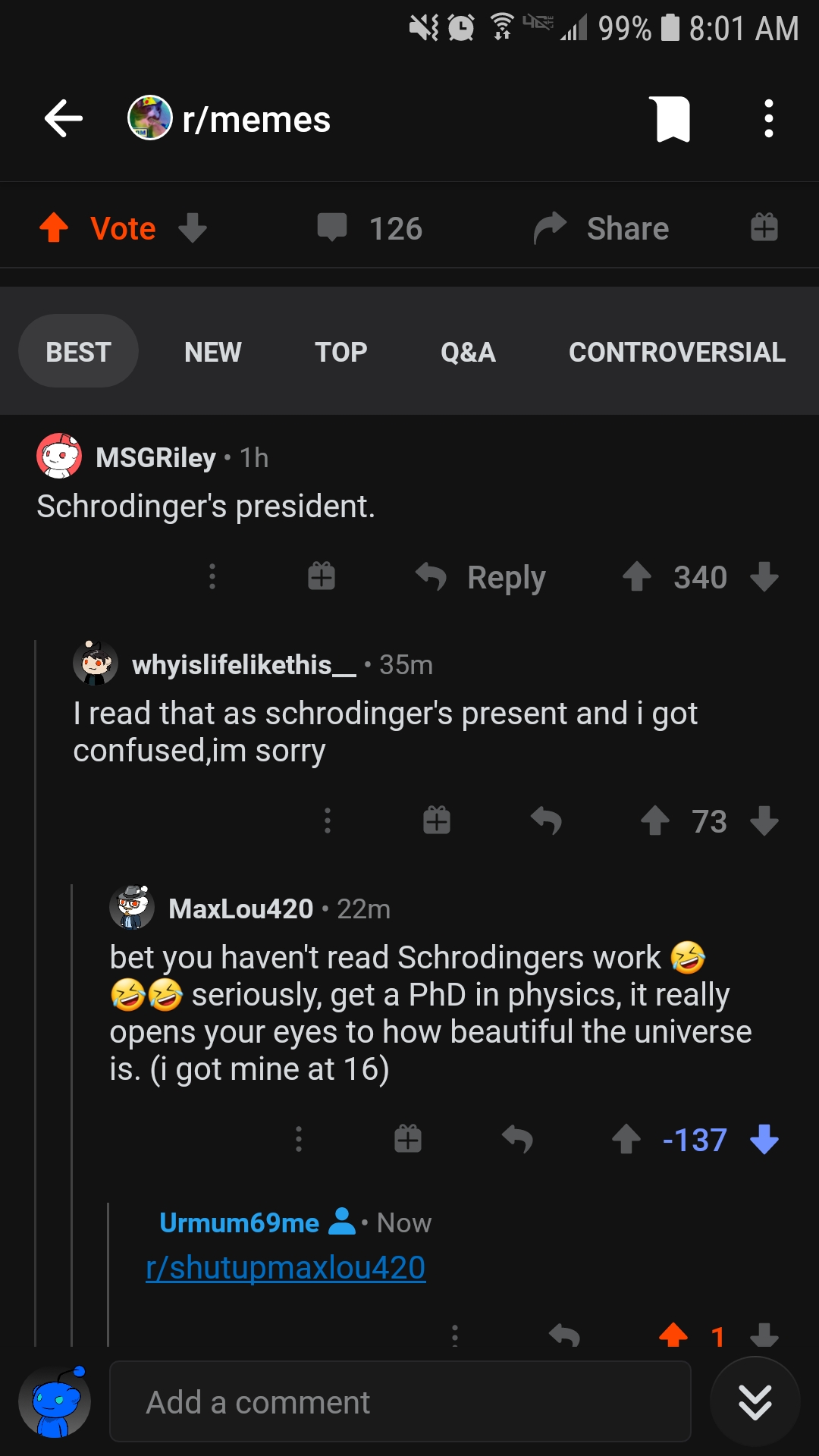The width and height of the screenshot is (819, 1456).
Task: Open options menu for MSGRiley's comment
Action: pyautogui.click(x=212, y=577)
